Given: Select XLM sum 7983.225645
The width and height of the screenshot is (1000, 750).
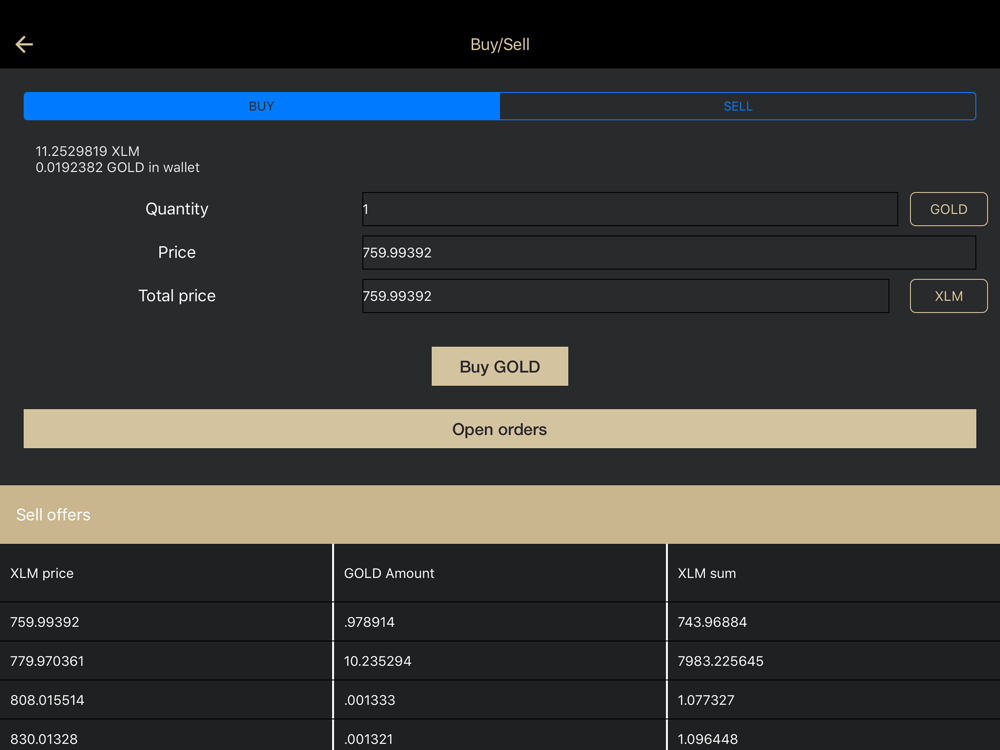Looking at the screenshot, I should pos(720,661).
